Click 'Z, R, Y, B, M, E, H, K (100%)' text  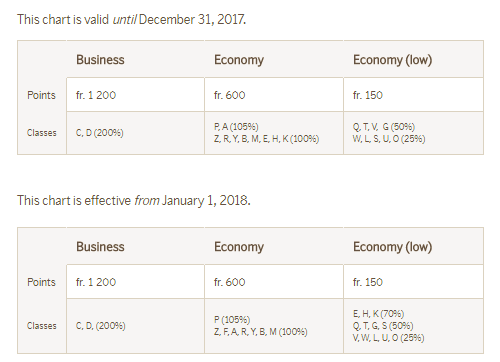pyautogui.click(x=266, y=139)
